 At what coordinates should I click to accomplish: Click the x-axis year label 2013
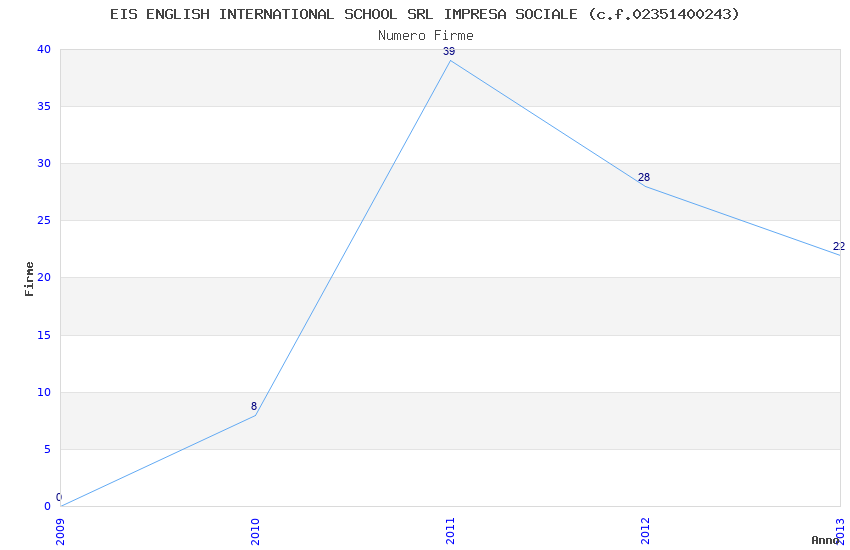click(840, 532)
